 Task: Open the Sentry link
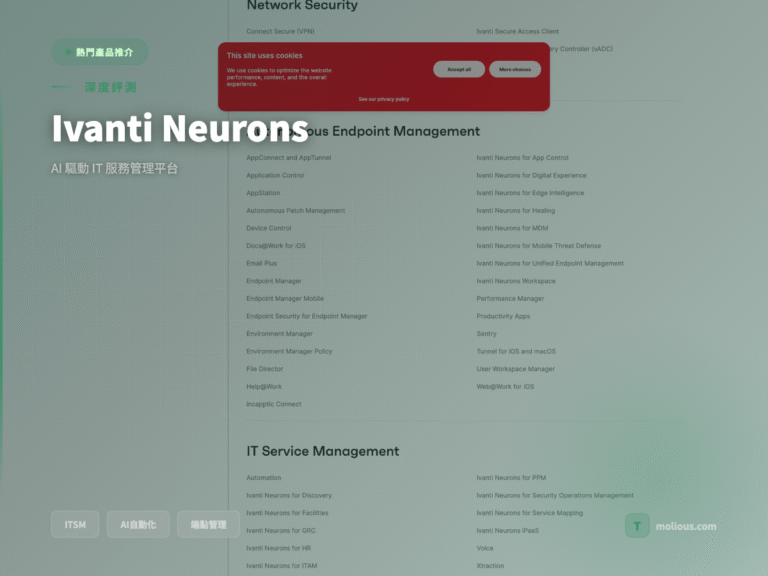point(486,334)
